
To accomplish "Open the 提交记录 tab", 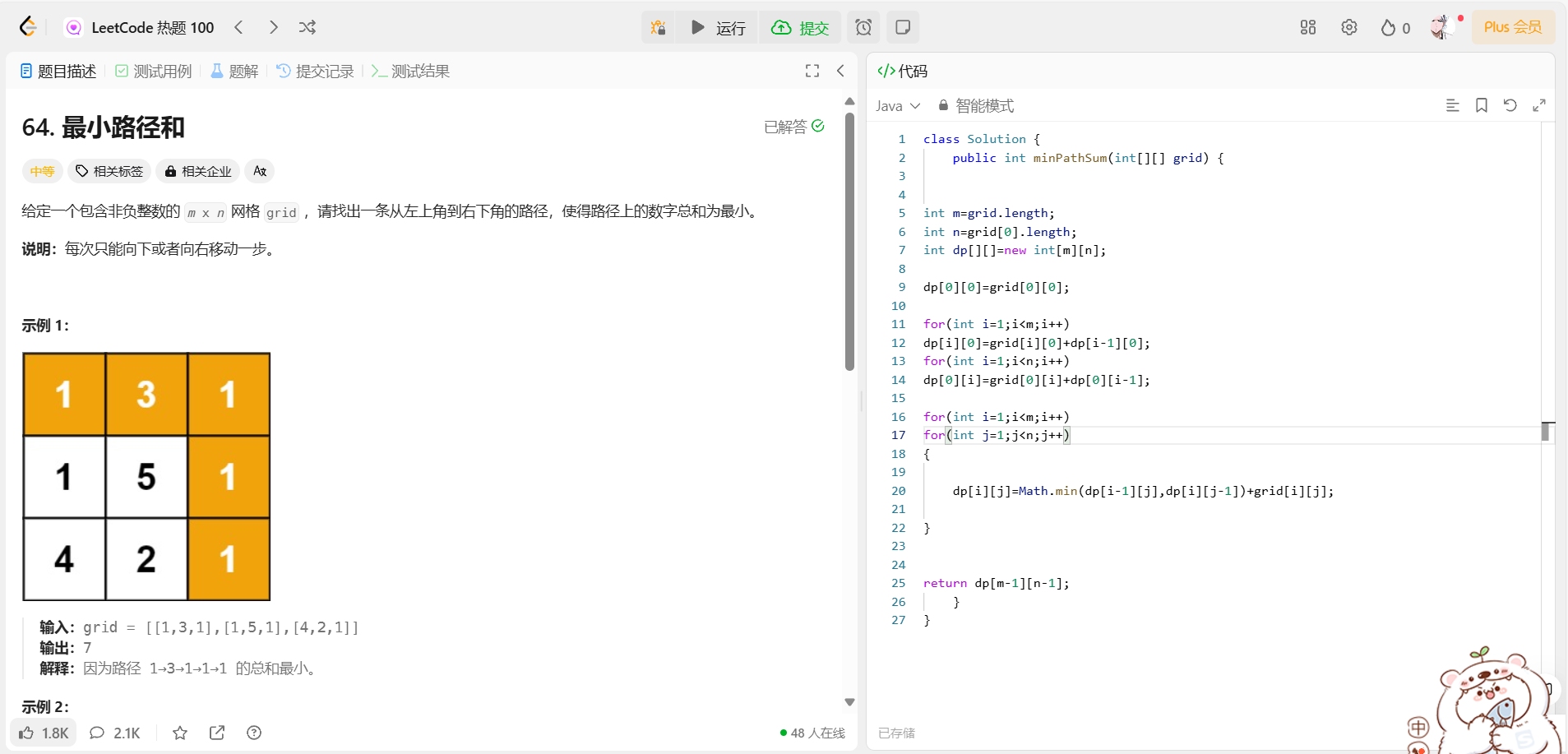I will 314,71.
